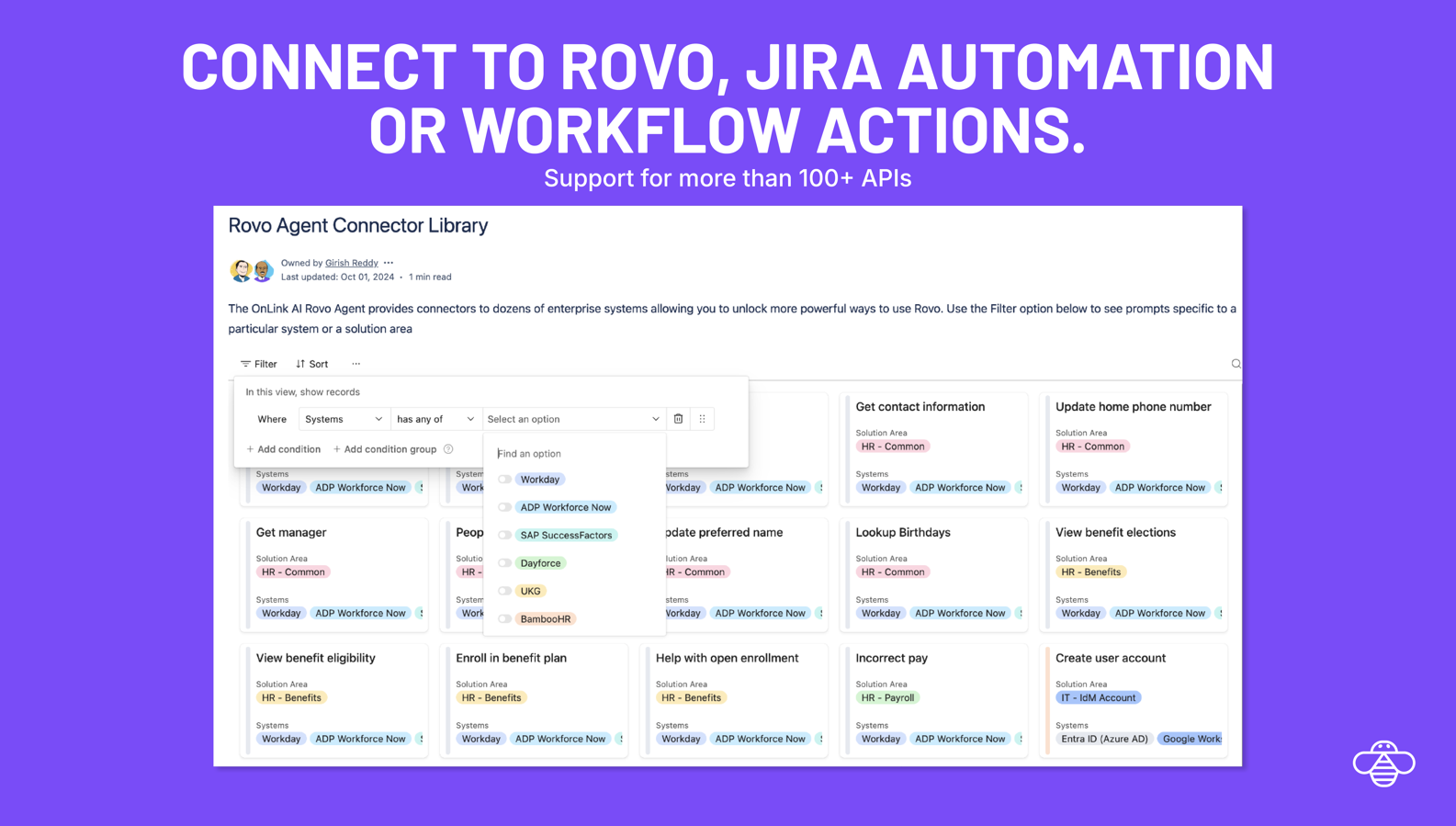Click the Girish Reddy owner link
This screenshot has width=1456, height=826.
(351, 263)
